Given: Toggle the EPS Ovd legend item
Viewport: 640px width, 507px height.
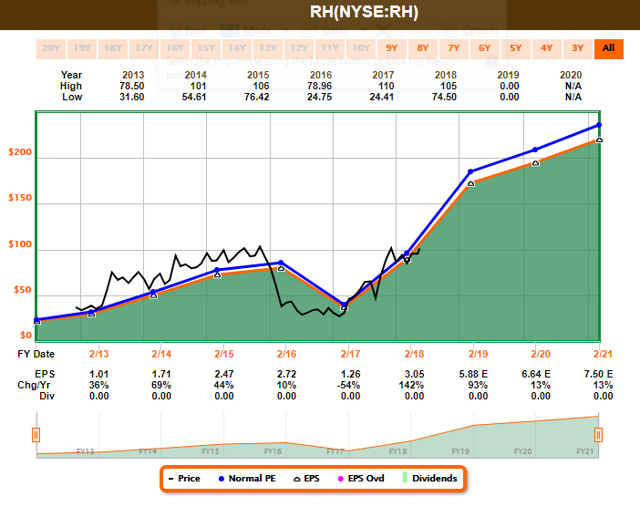Looking at the screenshot, I should tap(361, 478).
